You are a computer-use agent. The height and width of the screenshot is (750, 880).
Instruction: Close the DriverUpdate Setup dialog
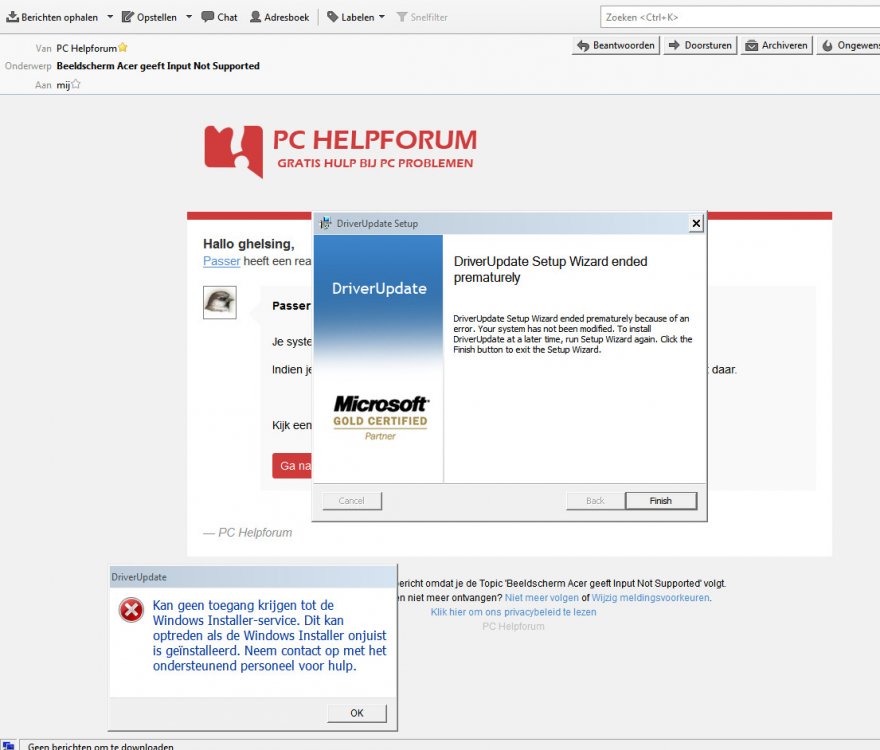click(x=696, y=223)
